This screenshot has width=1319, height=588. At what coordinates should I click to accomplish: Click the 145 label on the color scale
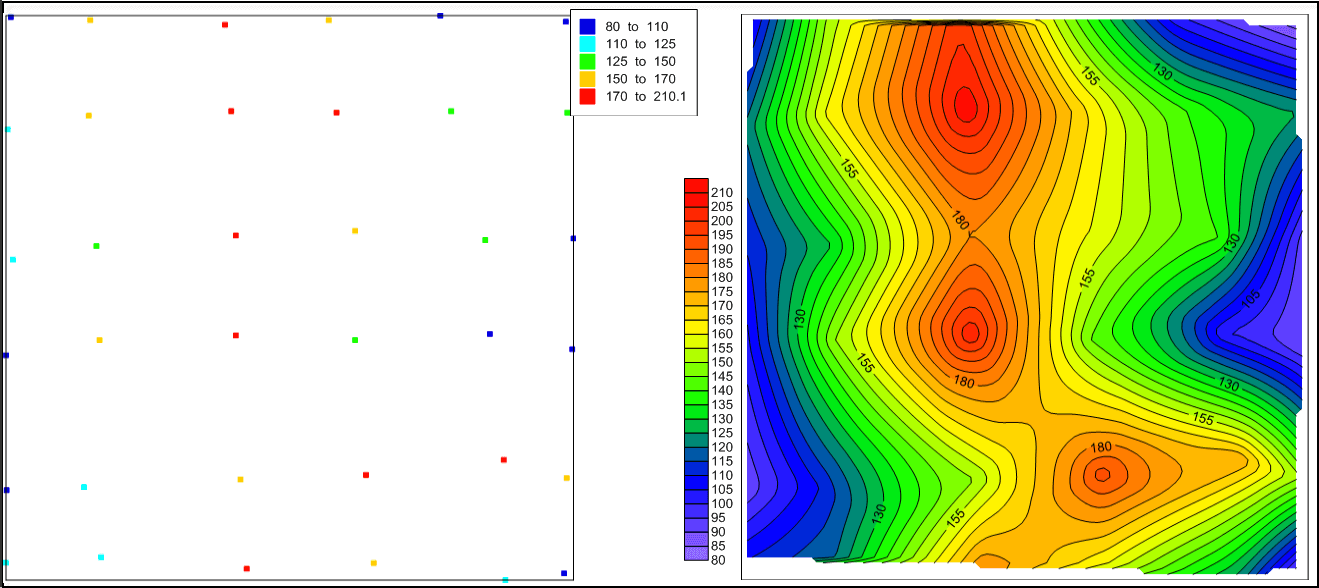point(722,376)
